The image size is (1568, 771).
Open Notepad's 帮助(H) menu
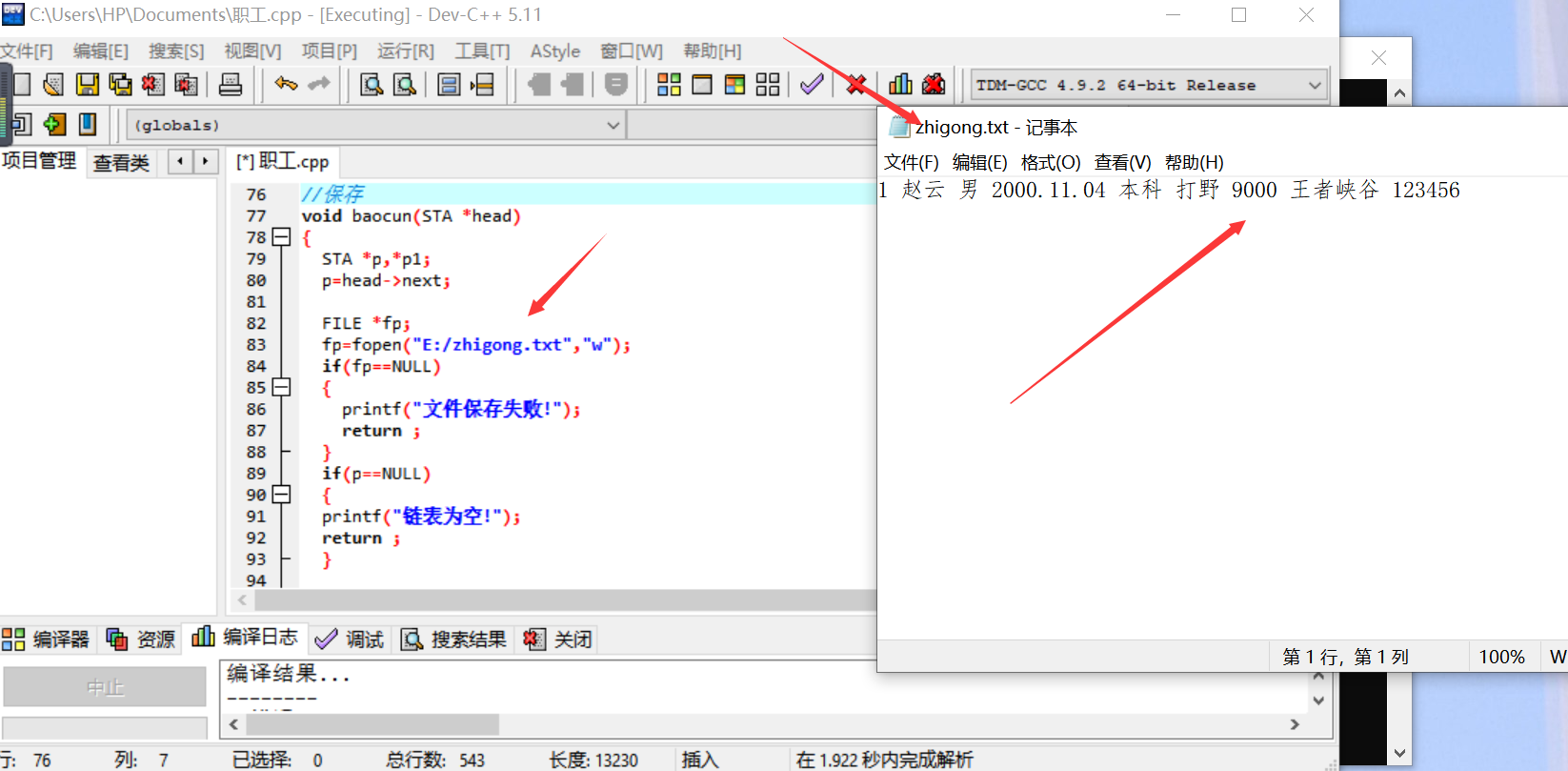pyautogui.click(x=1195, y=162)
